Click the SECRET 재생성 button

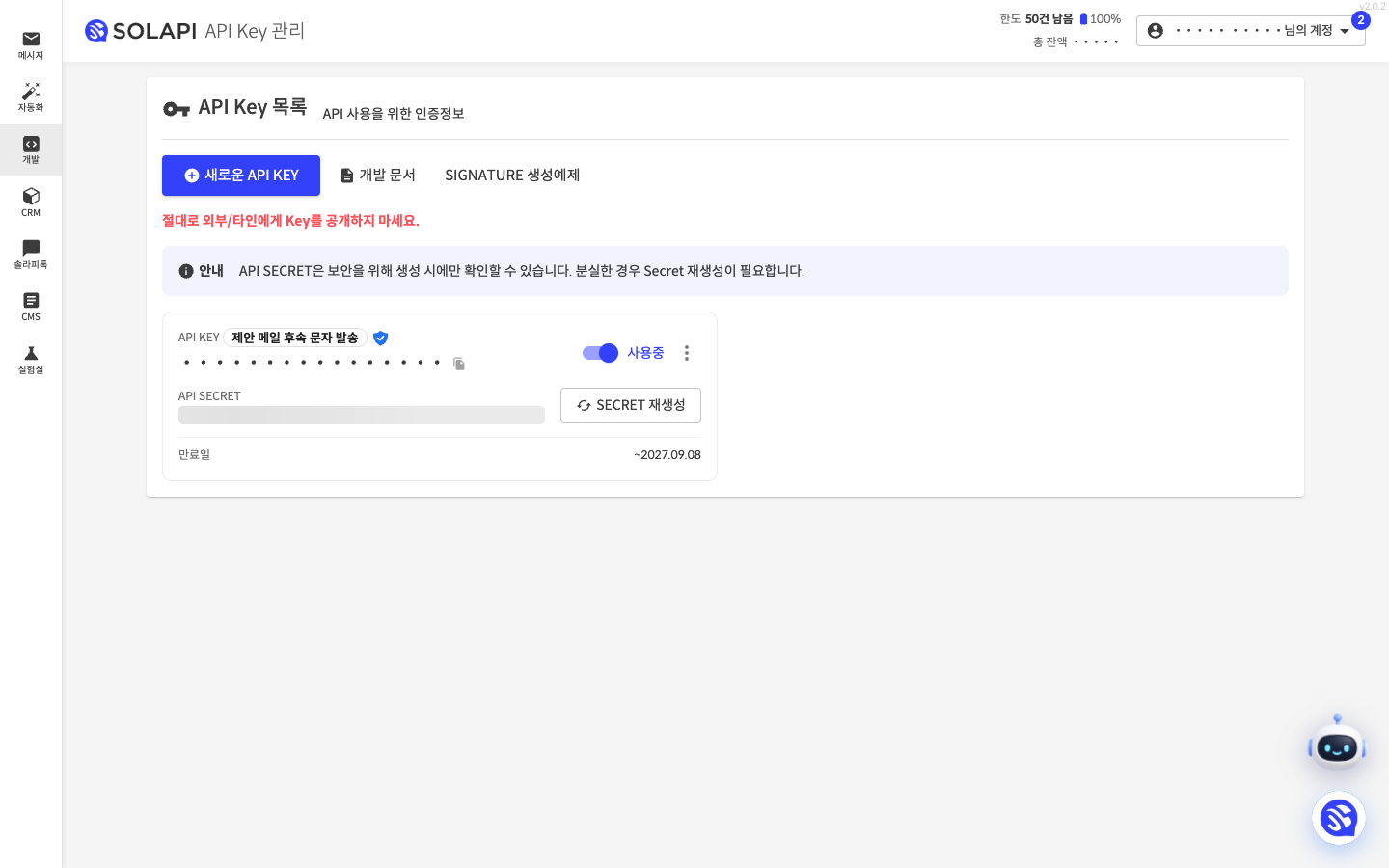pyautogui.click(x=631, y=405)
